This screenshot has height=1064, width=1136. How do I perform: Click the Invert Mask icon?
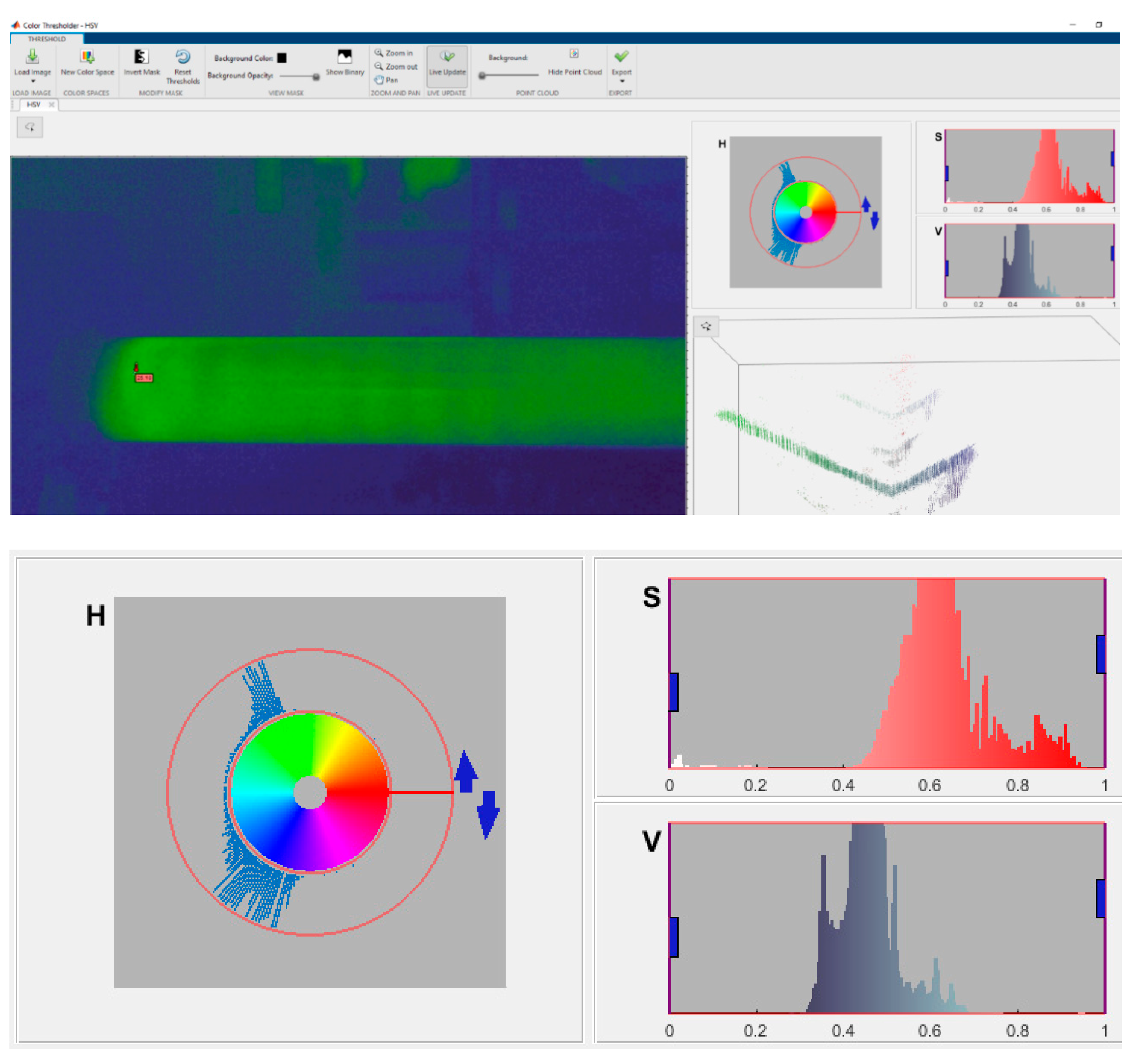(141, 56)
